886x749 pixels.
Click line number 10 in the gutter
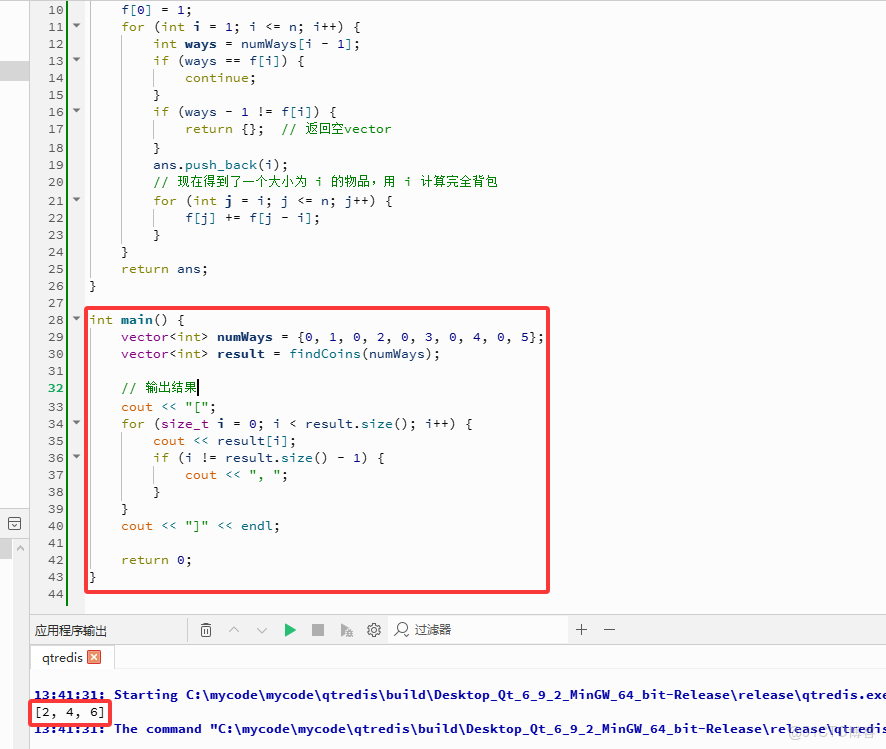pyautogui.click(x=55, y=10)
